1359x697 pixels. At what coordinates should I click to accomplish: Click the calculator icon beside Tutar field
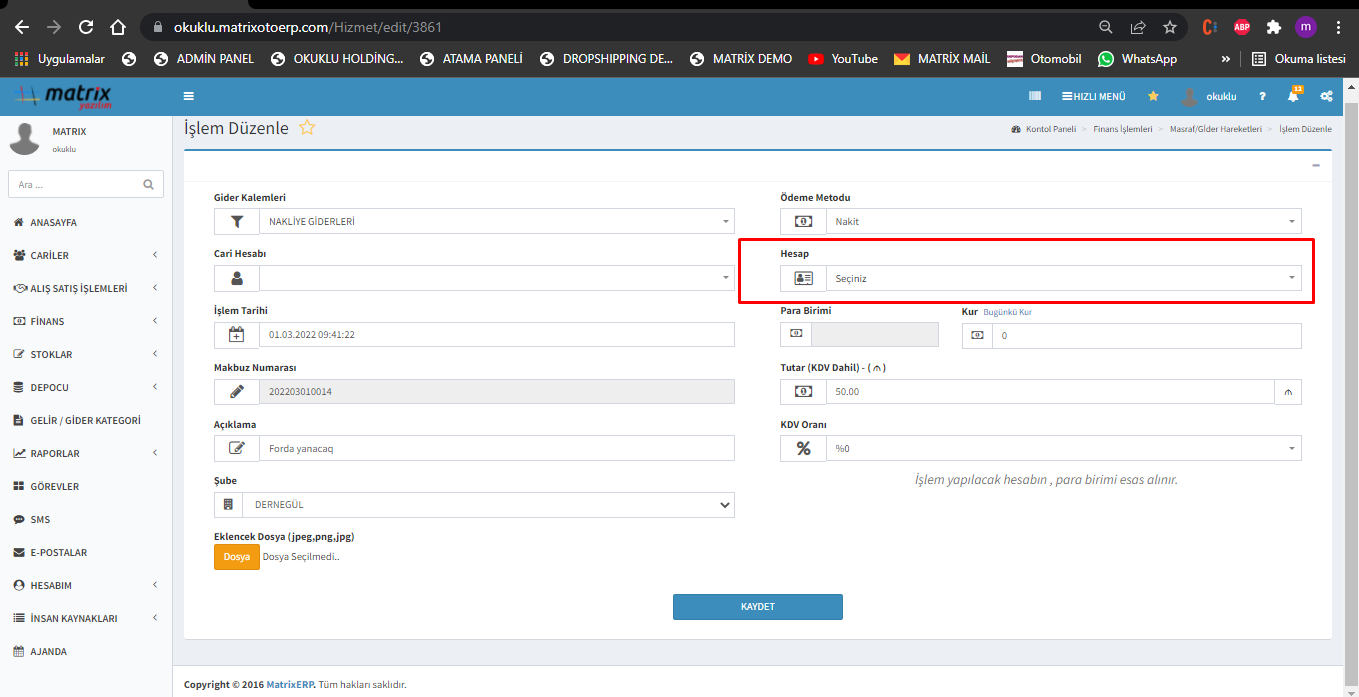click(1288, 392)
